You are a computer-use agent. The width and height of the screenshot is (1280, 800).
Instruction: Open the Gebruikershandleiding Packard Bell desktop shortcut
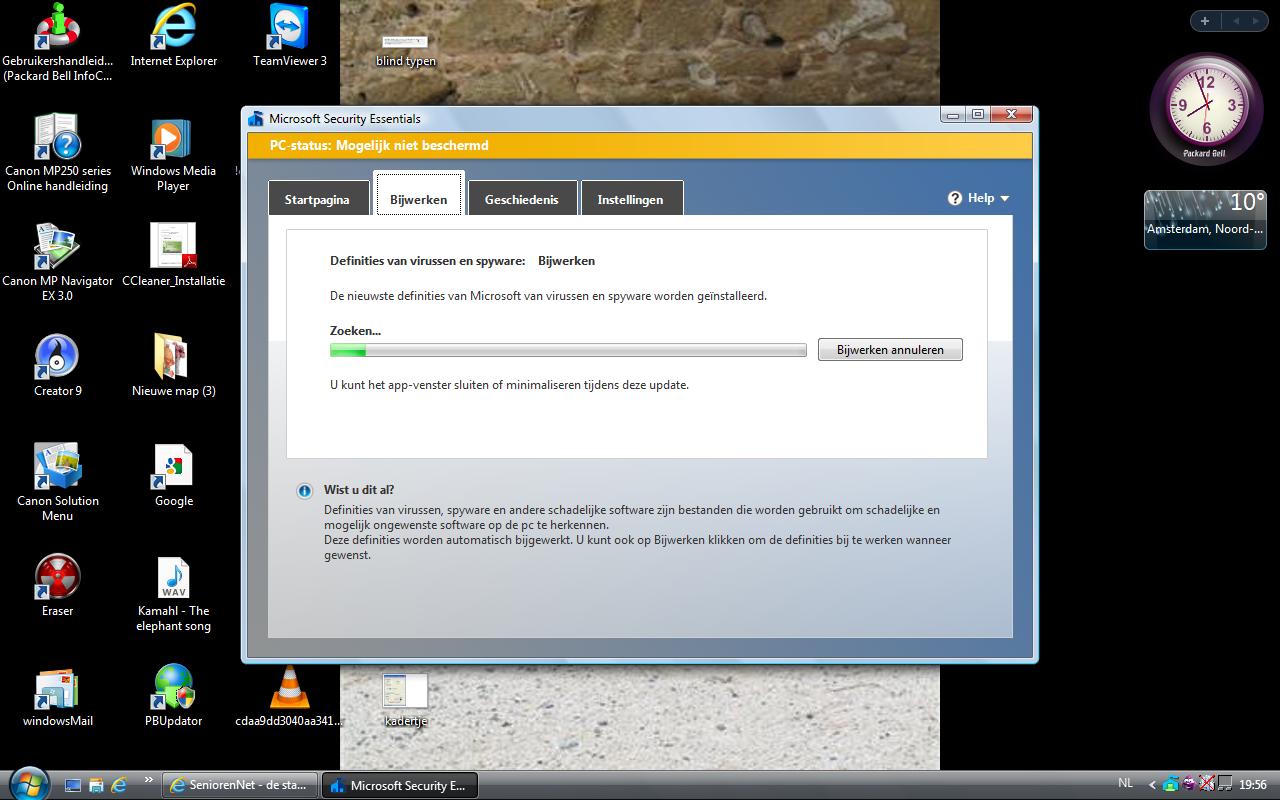[57, 42]
